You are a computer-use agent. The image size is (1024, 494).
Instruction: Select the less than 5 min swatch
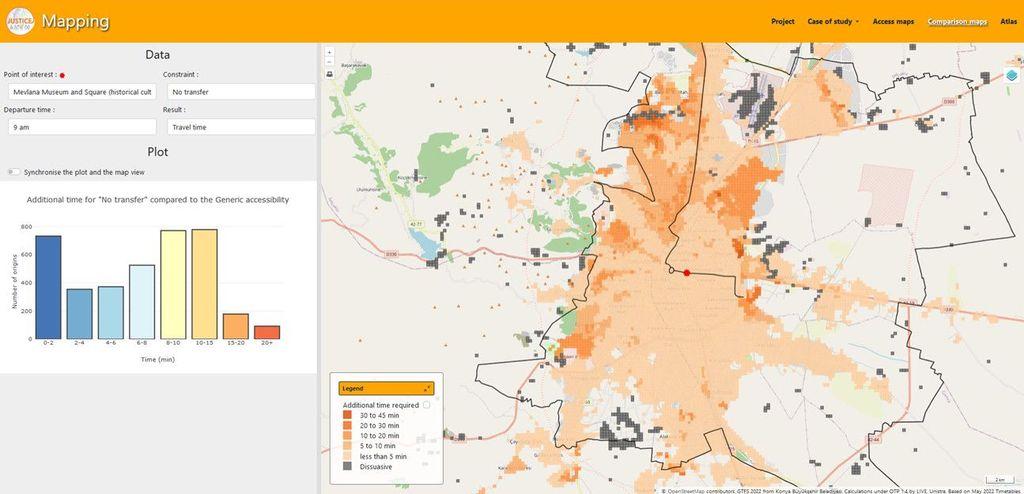pos(347,456)
